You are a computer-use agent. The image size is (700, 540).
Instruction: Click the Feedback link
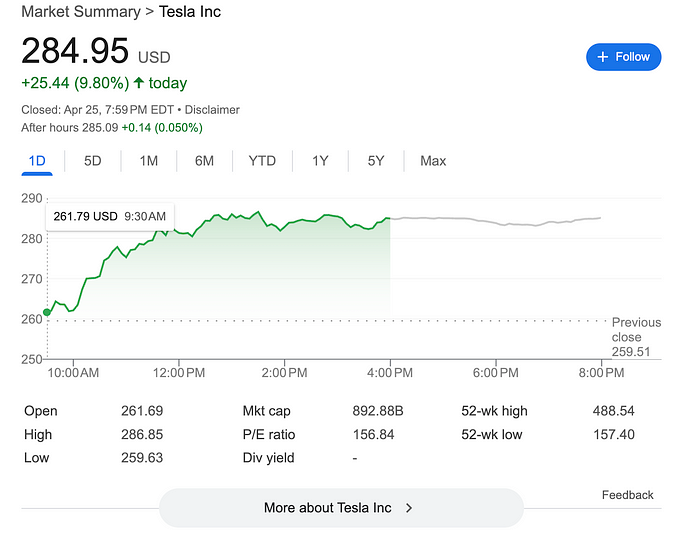point(627,495)
